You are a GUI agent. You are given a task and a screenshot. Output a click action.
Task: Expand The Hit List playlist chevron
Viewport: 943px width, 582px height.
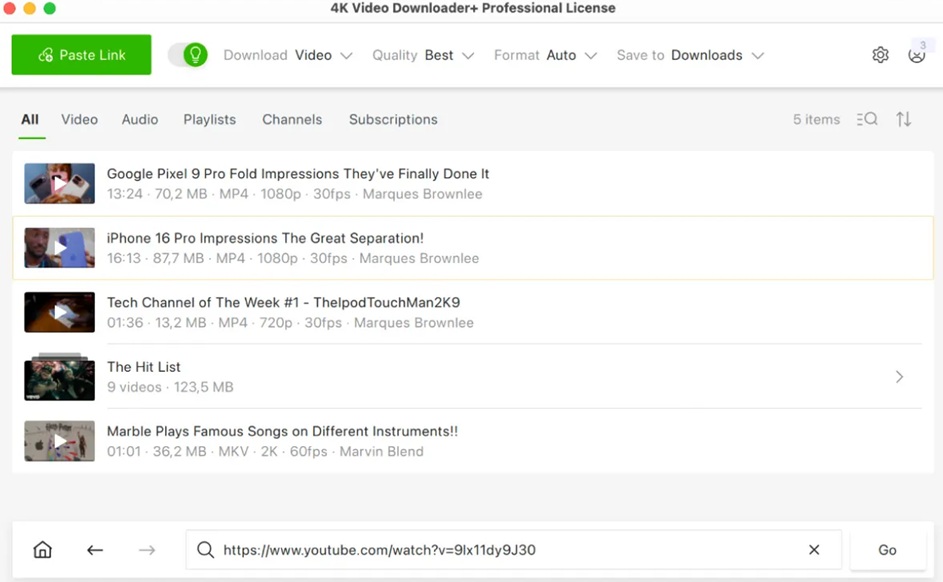(900, 377)
